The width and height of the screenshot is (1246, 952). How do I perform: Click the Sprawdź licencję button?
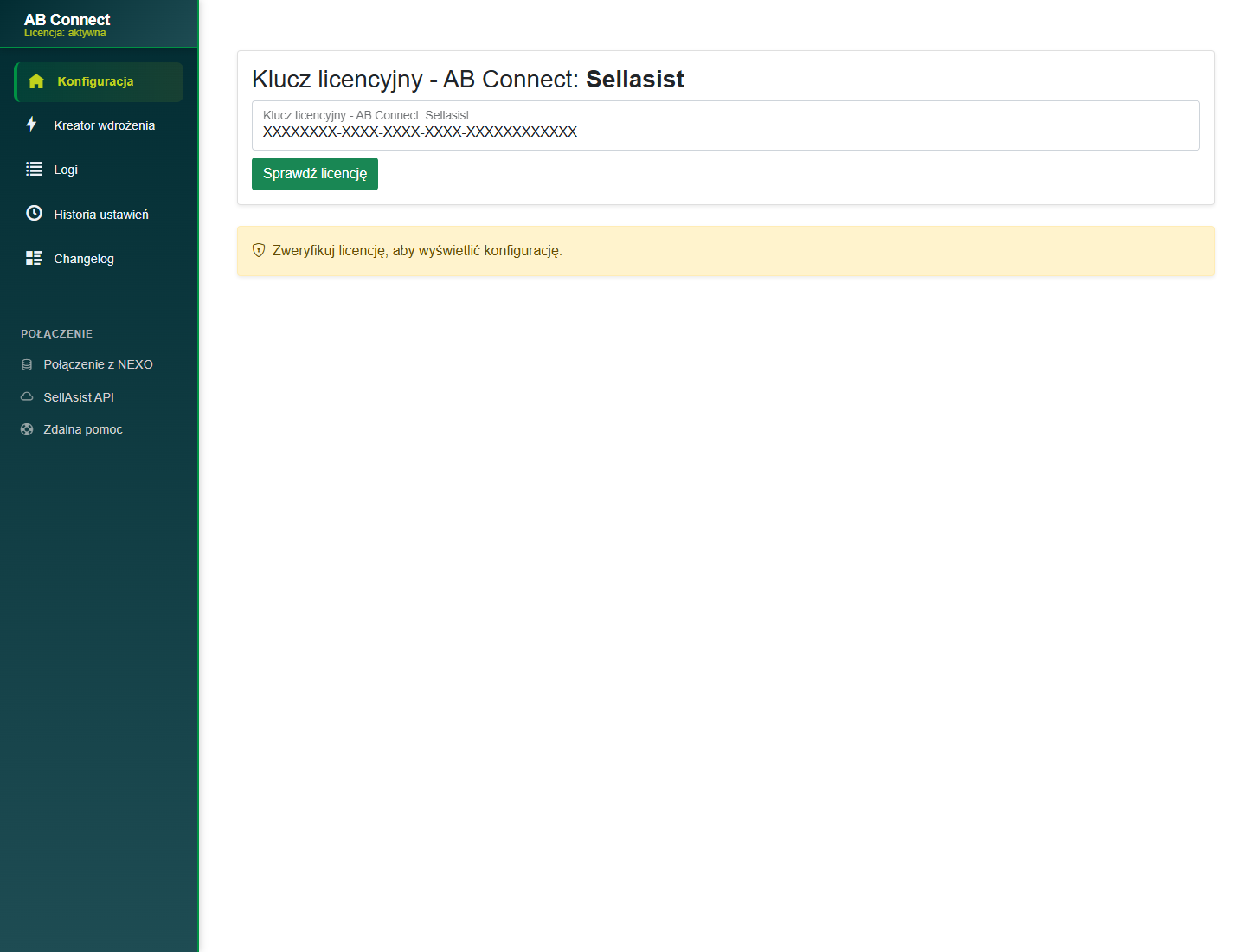(315, 174)
